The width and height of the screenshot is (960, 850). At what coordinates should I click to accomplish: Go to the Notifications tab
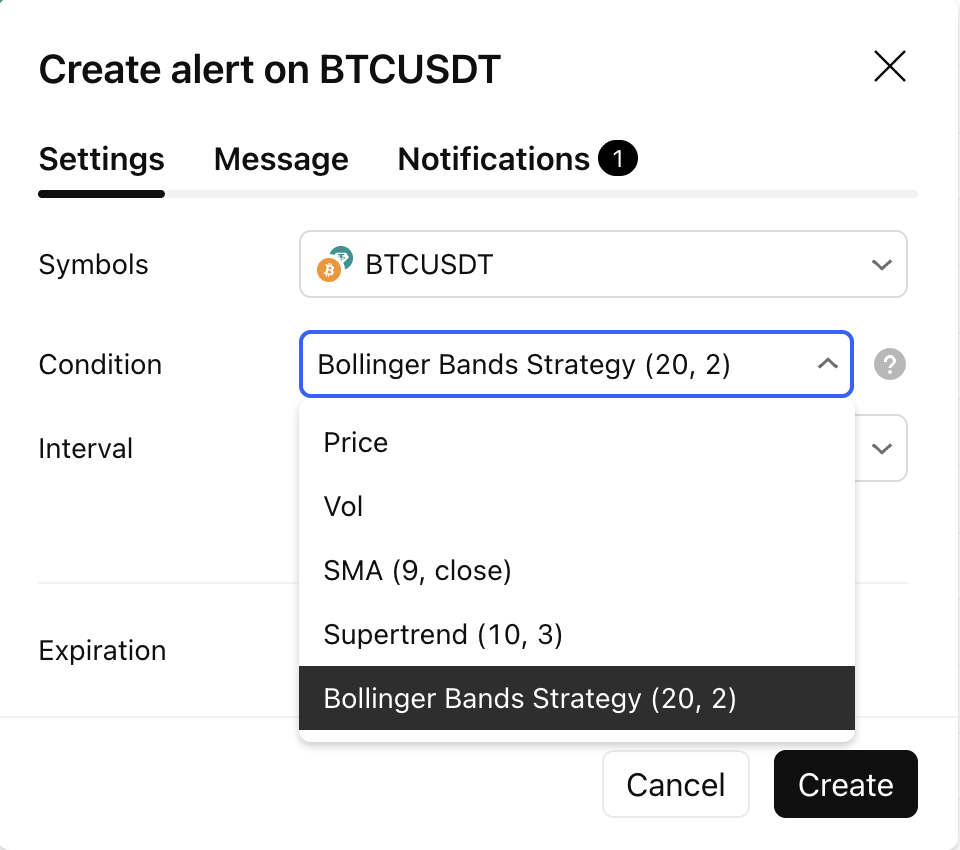tap(494, 159)
